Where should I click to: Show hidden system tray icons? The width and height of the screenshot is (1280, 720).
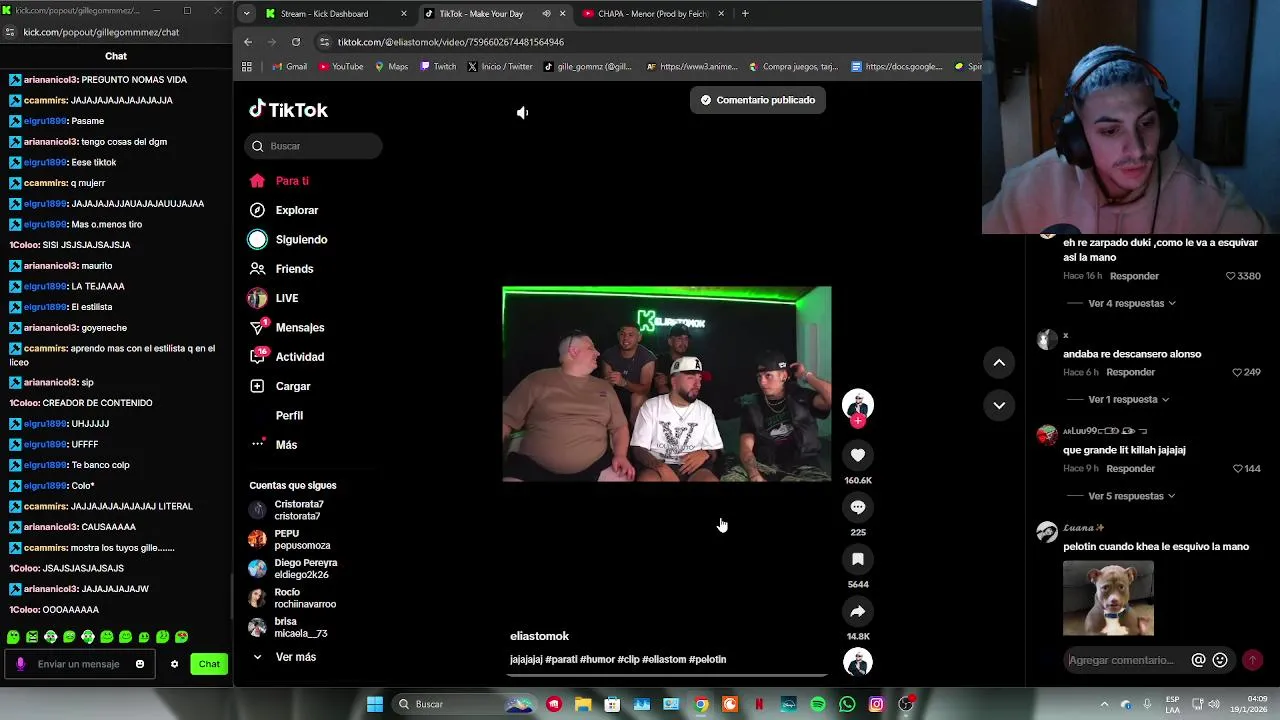pos(1104,704)
